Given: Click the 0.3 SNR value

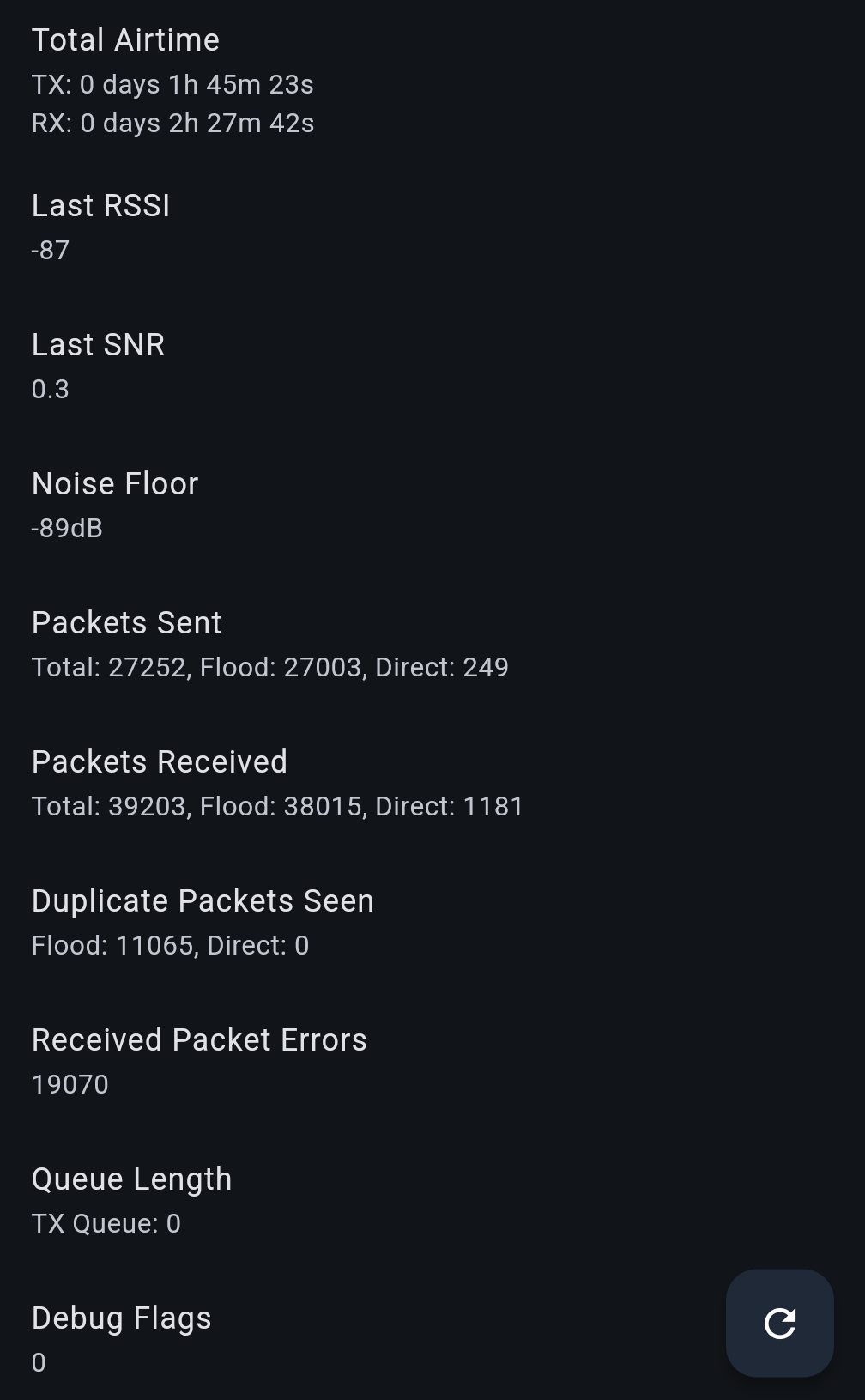Looking at the screenshot, I should [x=51, y=390].
